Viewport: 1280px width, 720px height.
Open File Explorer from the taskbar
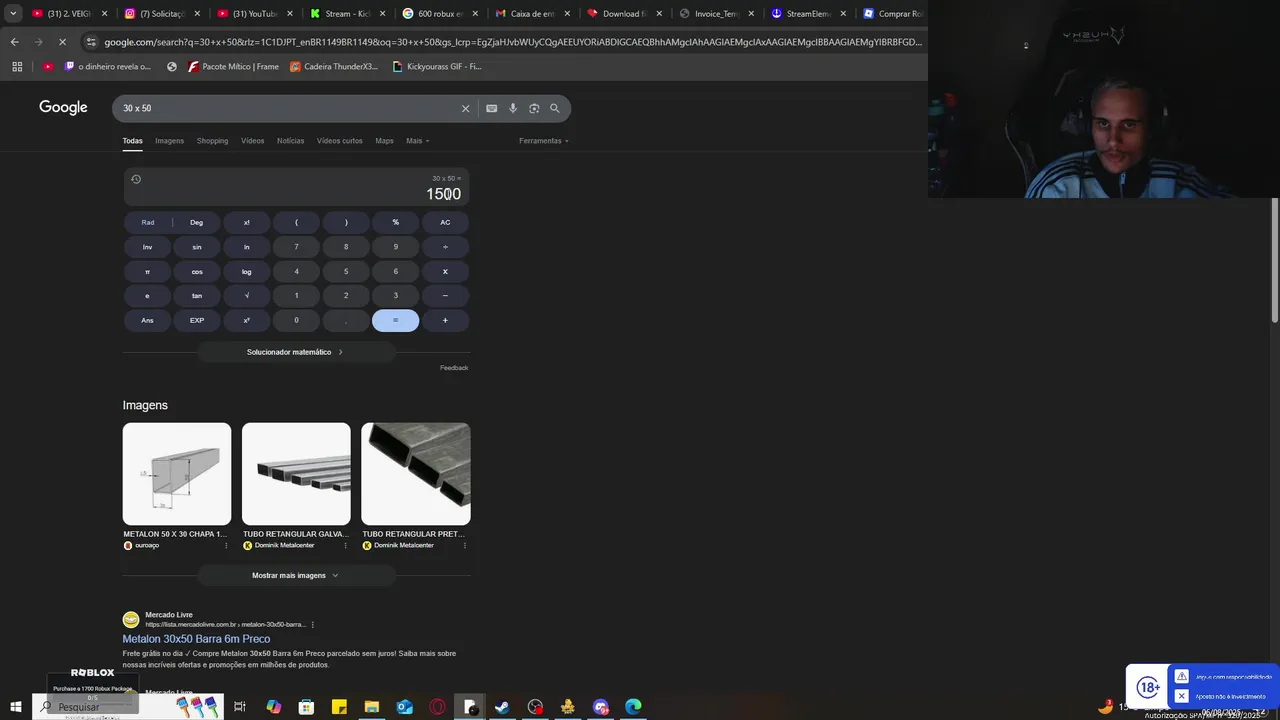371,707
